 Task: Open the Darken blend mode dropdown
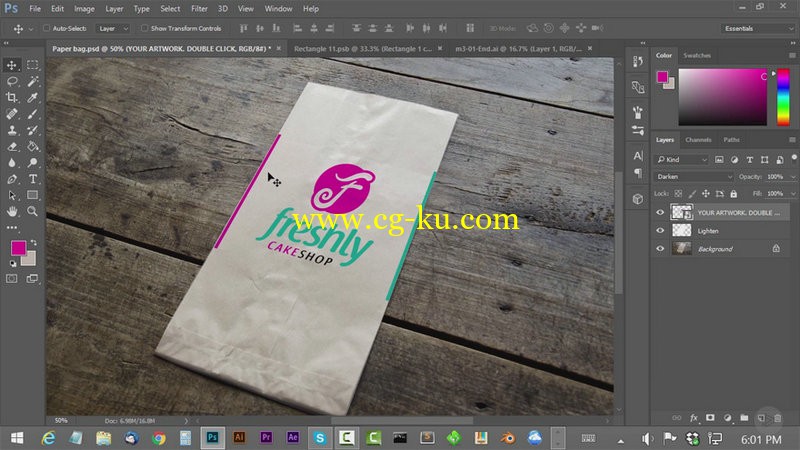tap(694, 177)
